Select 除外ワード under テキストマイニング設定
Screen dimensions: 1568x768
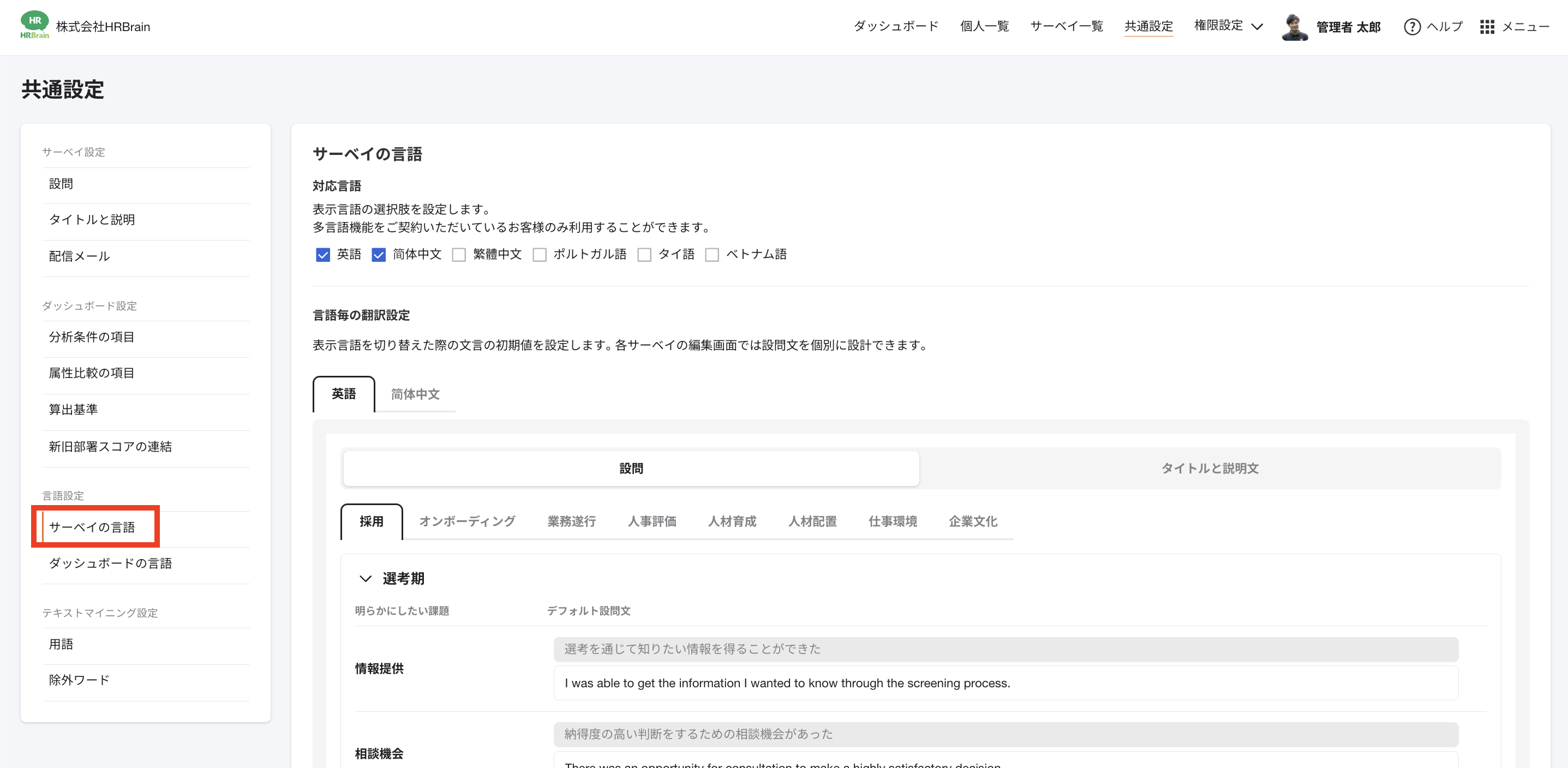click(x=79, y=680)
